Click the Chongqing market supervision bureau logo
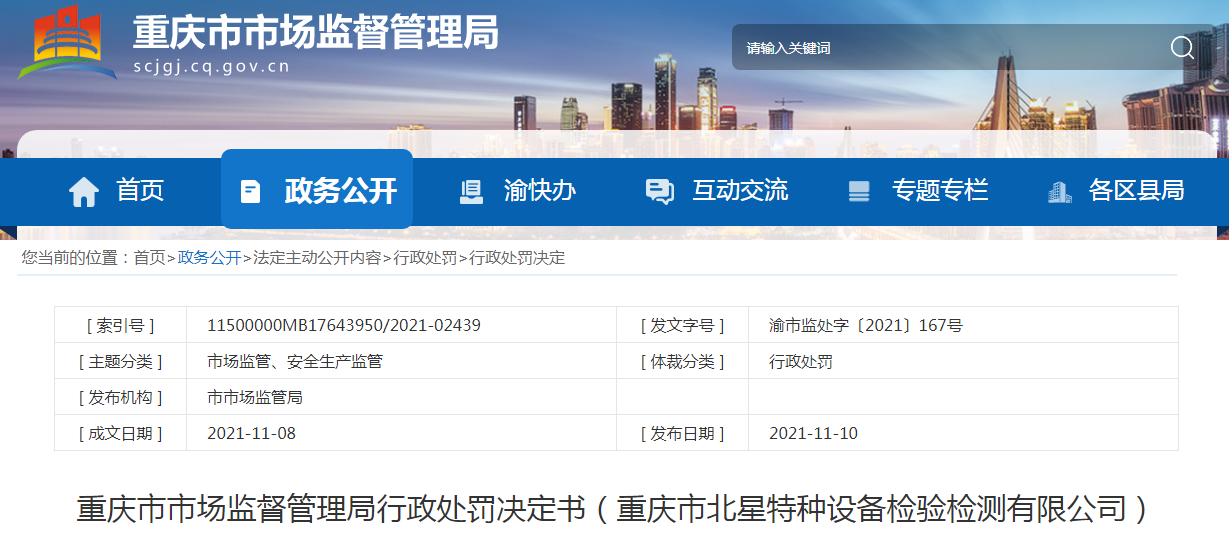The image size is (1229, 535). point(68,42)
